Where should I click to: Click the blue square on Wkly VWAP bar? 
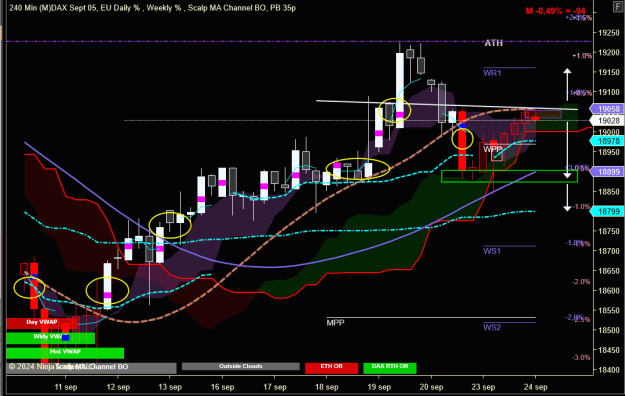click(x=65, y=338)
